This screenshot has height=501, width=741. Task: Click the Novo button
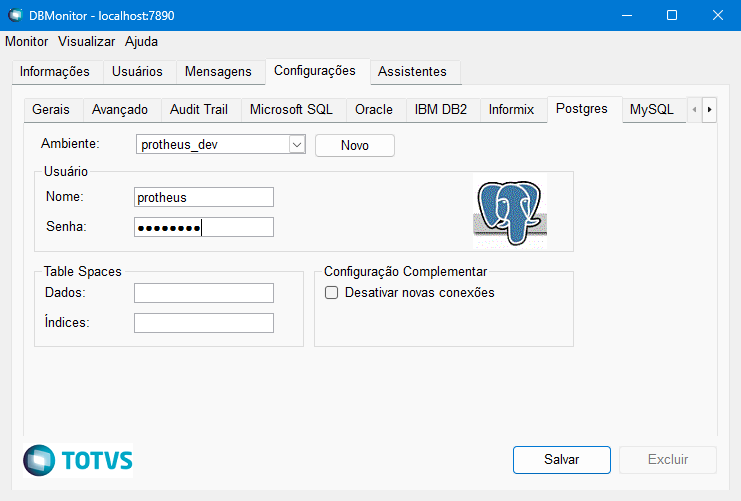(x=354, y=146)
